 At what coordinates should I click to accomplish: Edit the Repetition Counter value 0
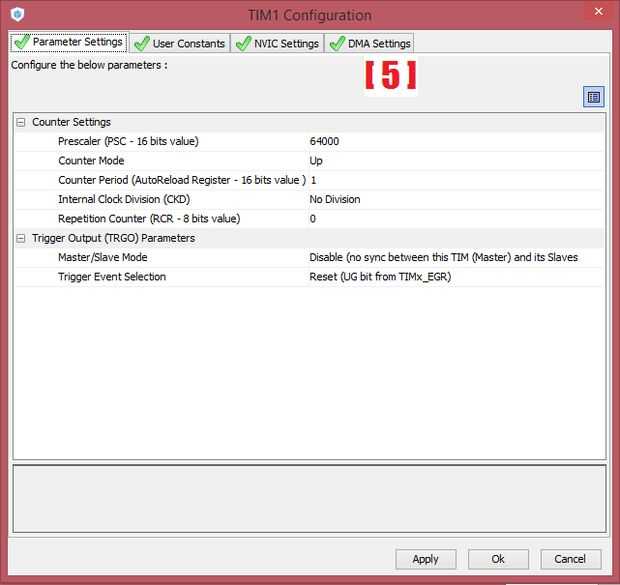point(313,219)
